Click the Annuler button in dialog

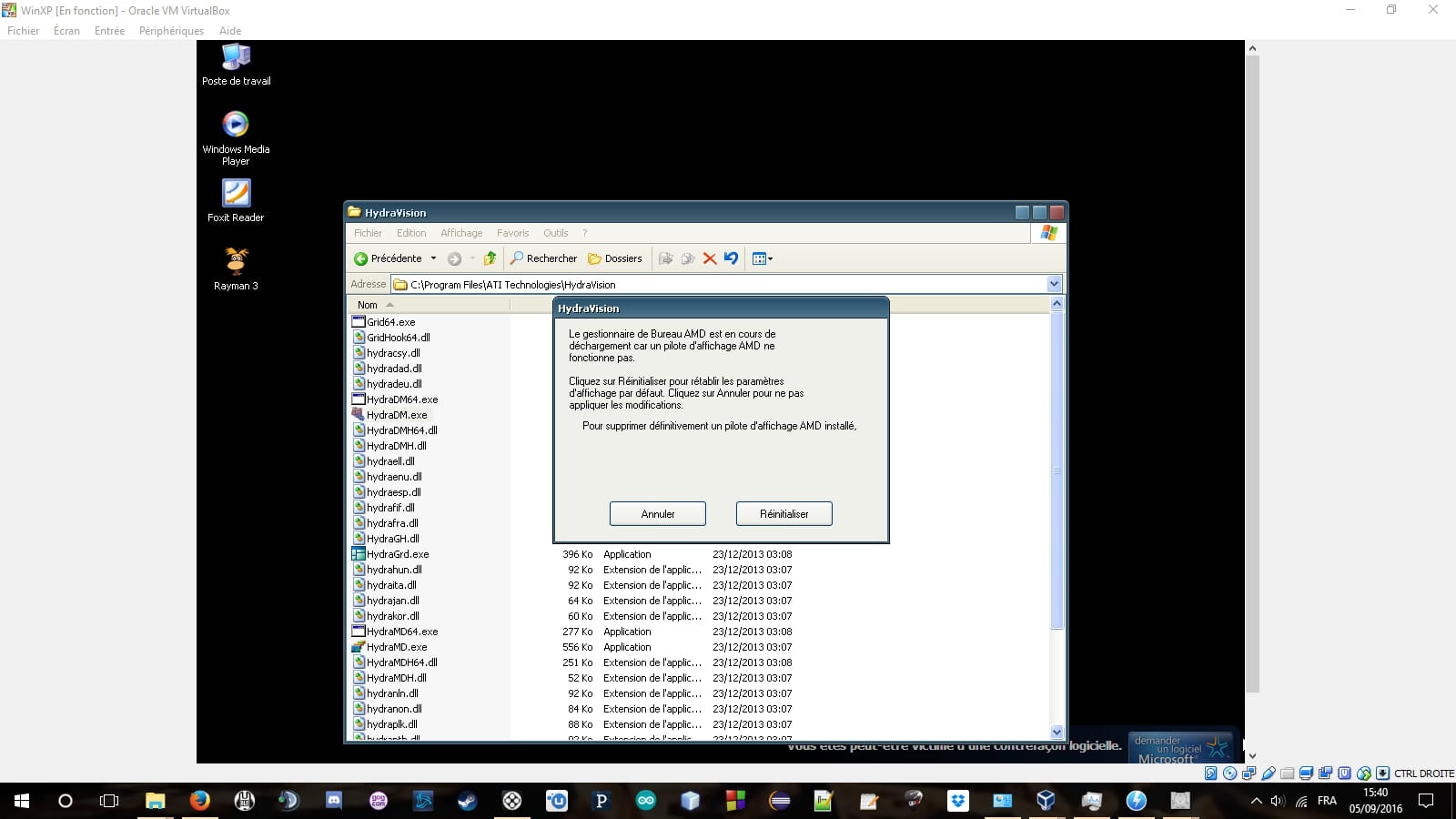(x=658, y=514)
